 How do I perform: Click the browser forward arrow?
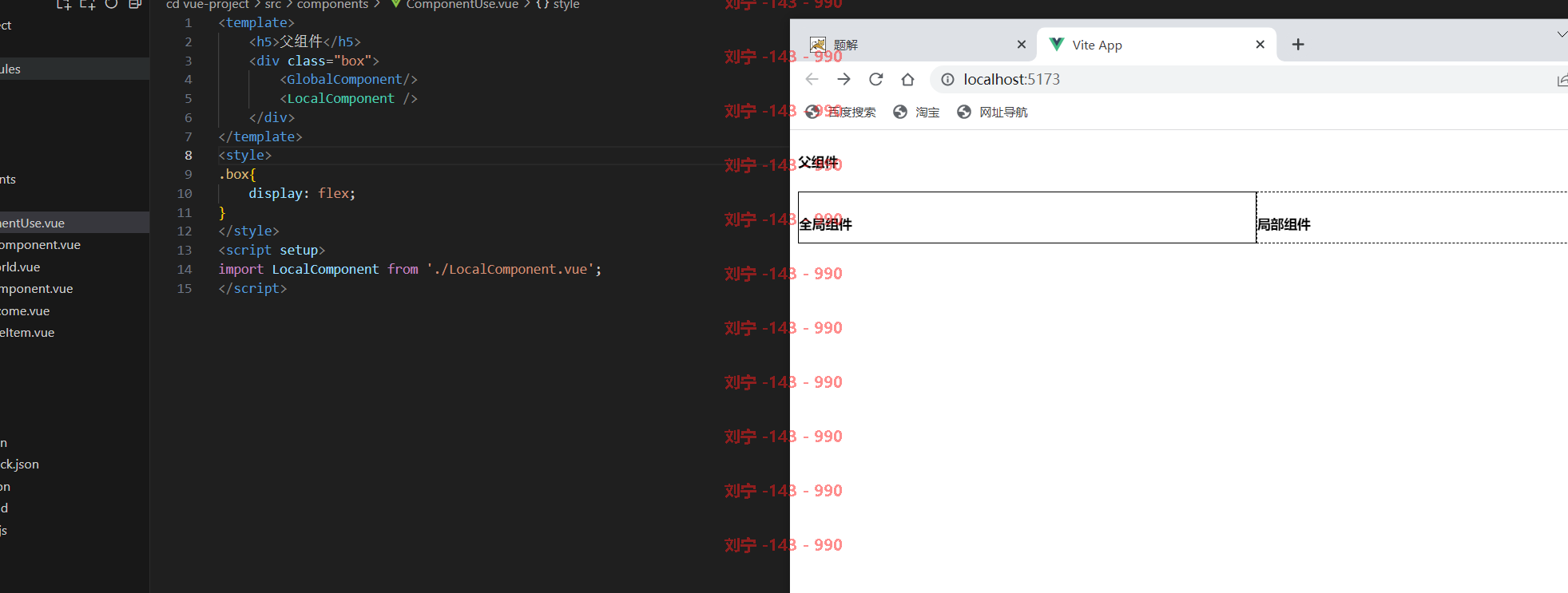(844, 79)
